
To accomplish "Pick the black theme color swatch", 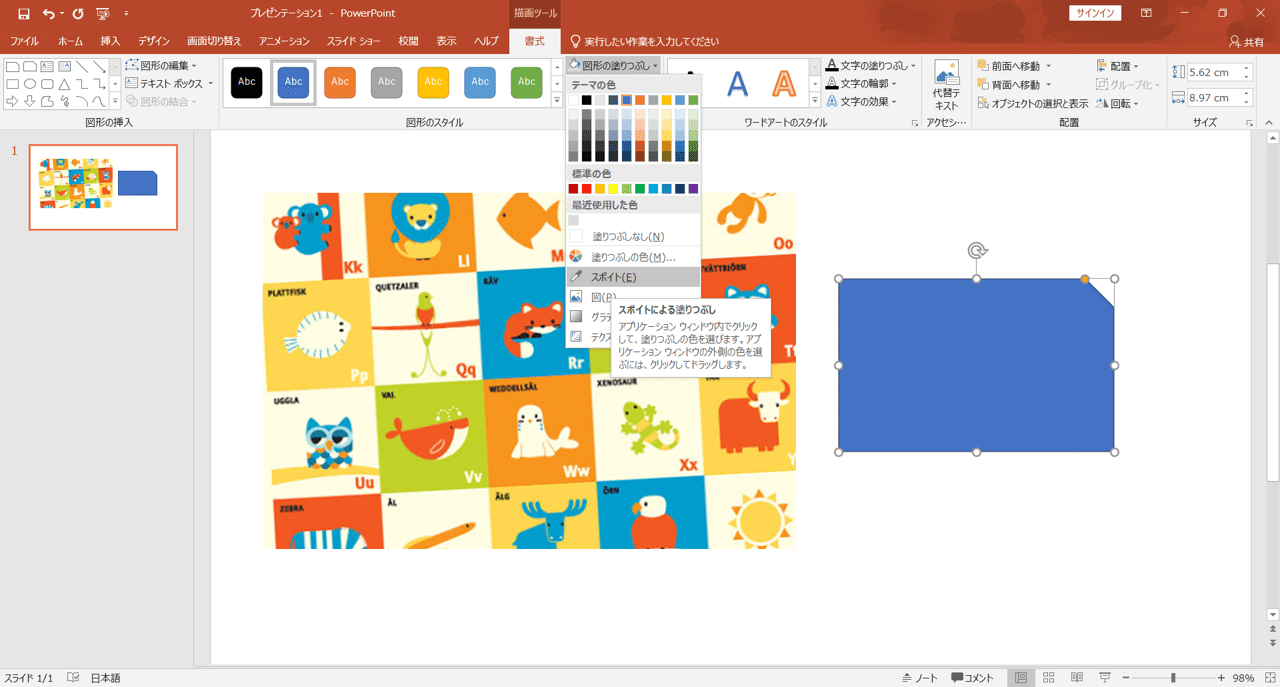I will pyautogui.click(x=587, y=100).
